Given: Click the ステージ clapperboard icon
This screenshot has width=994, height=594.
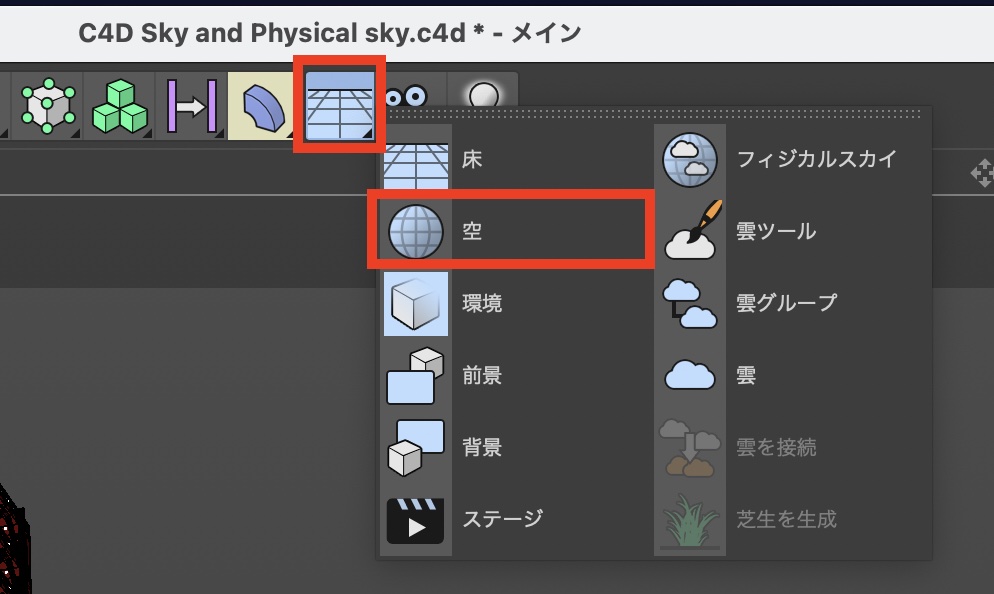Looking at the screenshot, I should (x=415, y=519).
